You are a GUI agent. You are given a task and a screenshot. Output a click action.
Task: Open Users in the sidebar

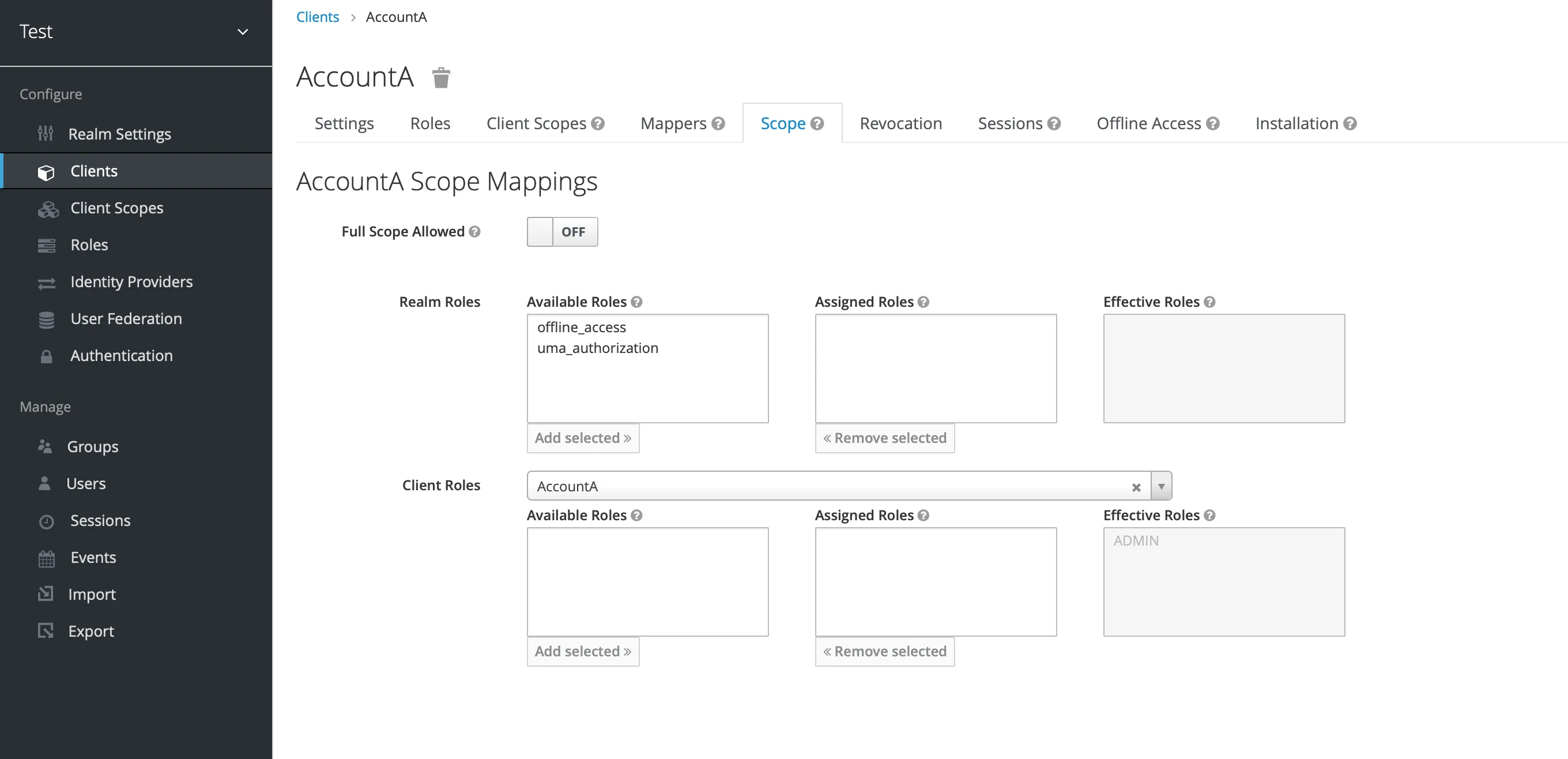[86, 484]
